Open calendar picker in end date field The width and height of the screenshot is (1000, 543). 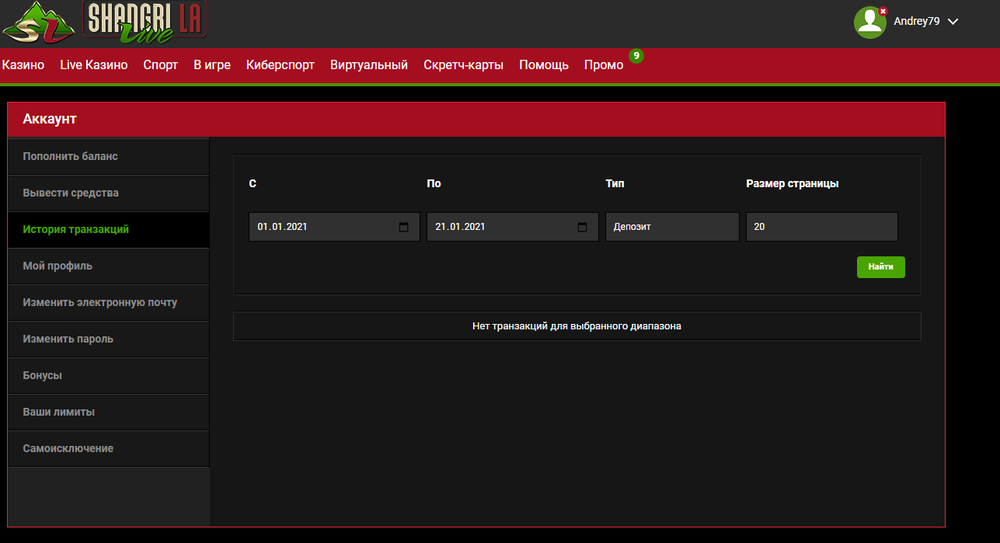[582, 227]
